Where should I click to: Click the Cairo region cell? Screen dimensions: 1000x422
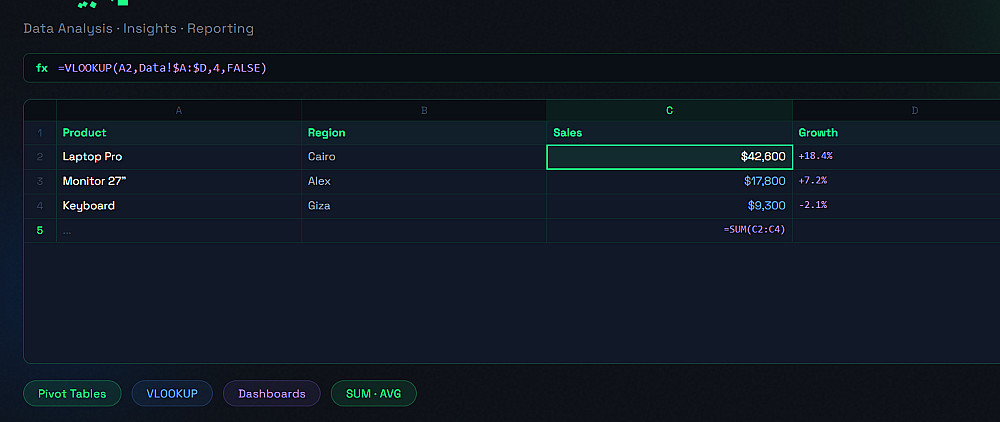pyautogui.click(x=424, y=157)
